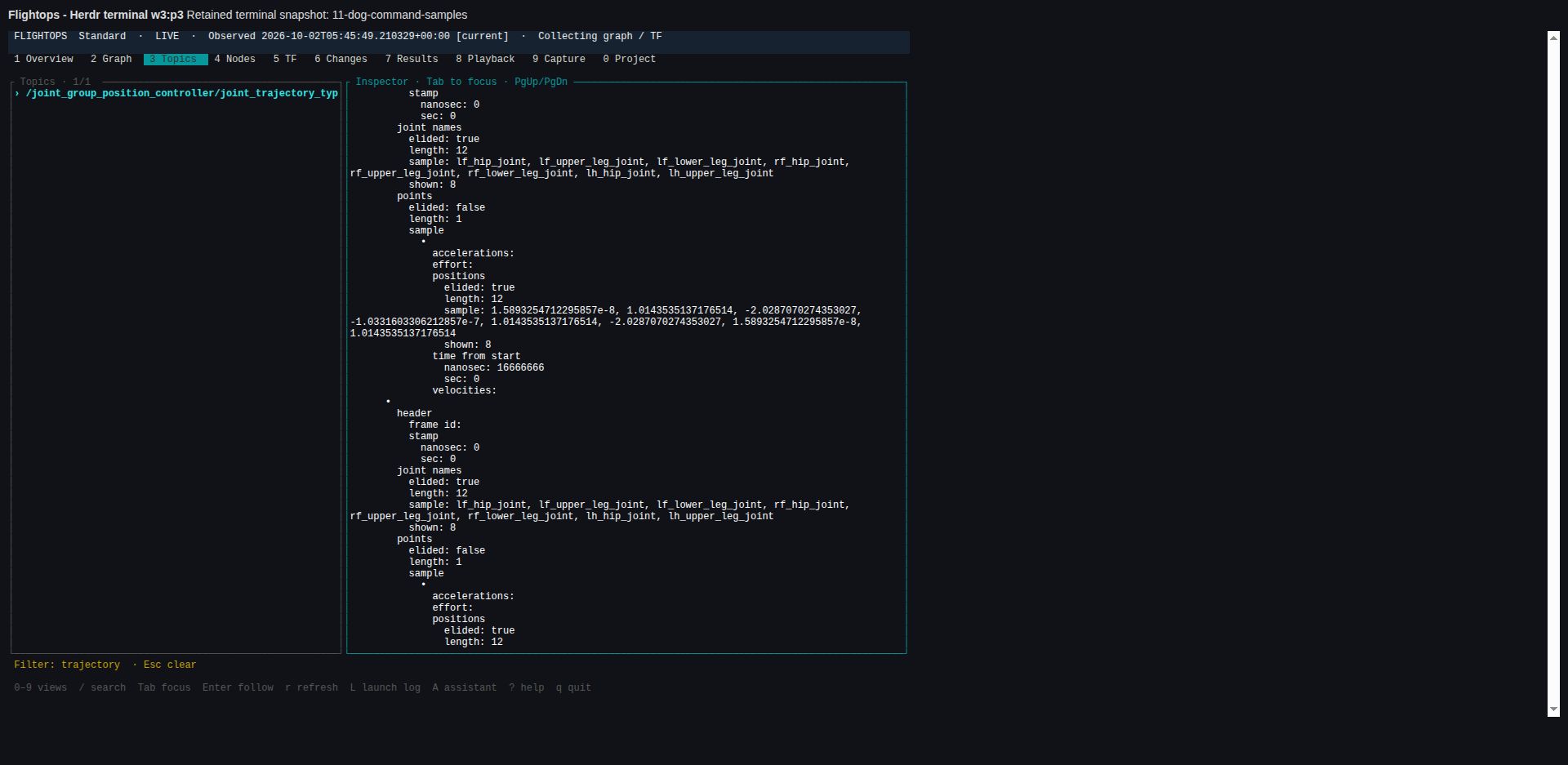Click the nanosec: 16666666 value
This screenshot has height=765, width=1568.
(494, 367)
